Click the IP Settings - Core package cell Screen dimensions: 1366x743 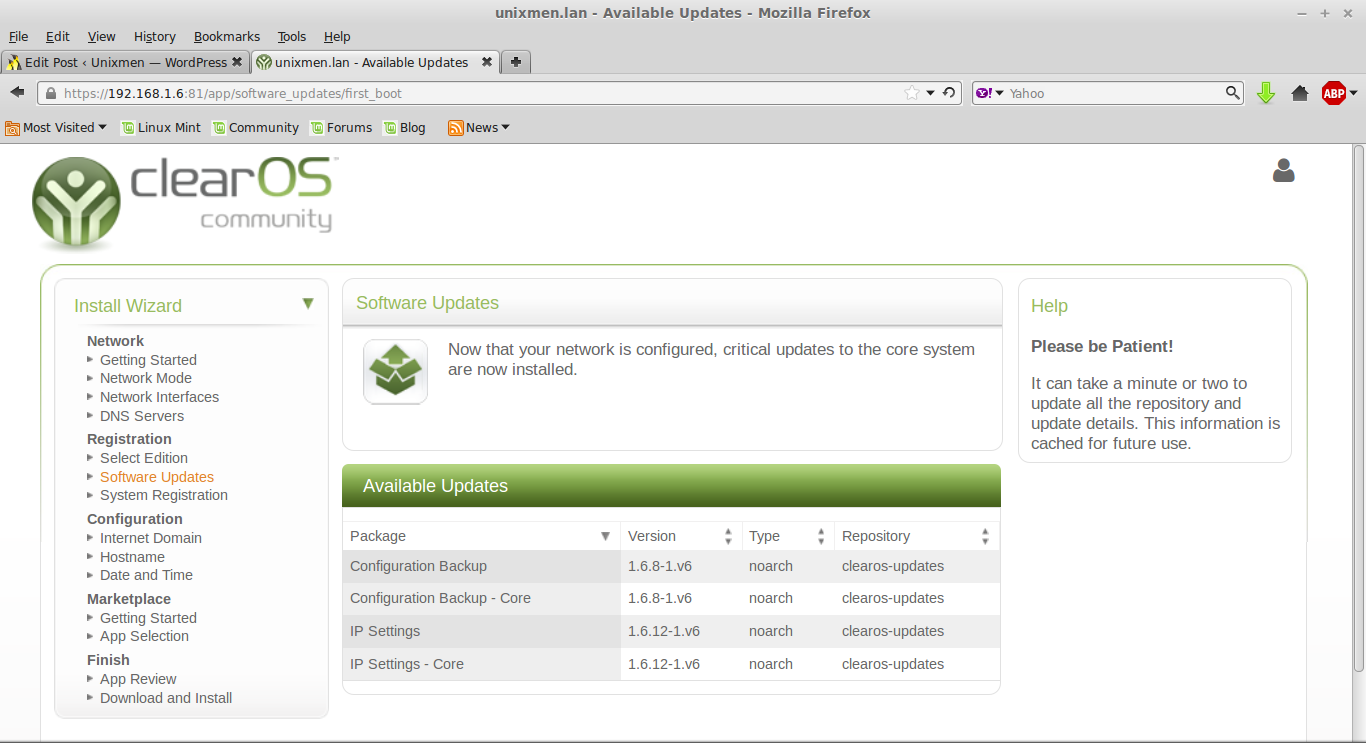pyautogui.click(x=481, y=664)
